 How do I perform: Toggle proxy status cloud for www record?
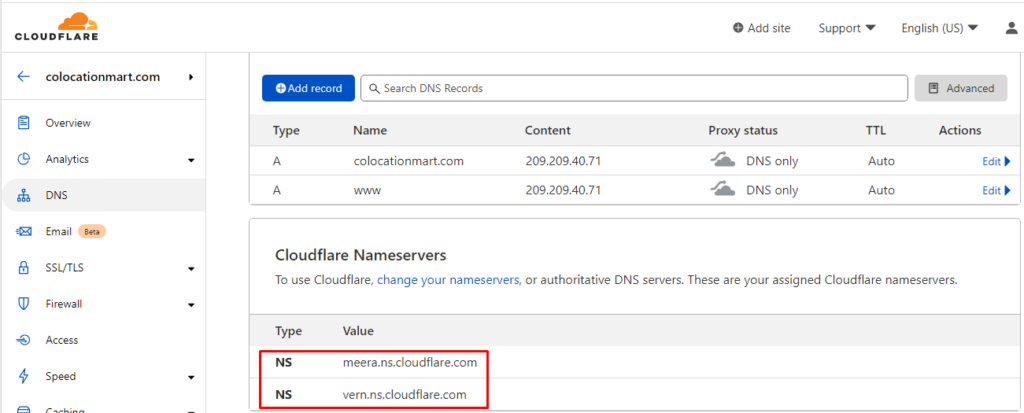[724, 190]
